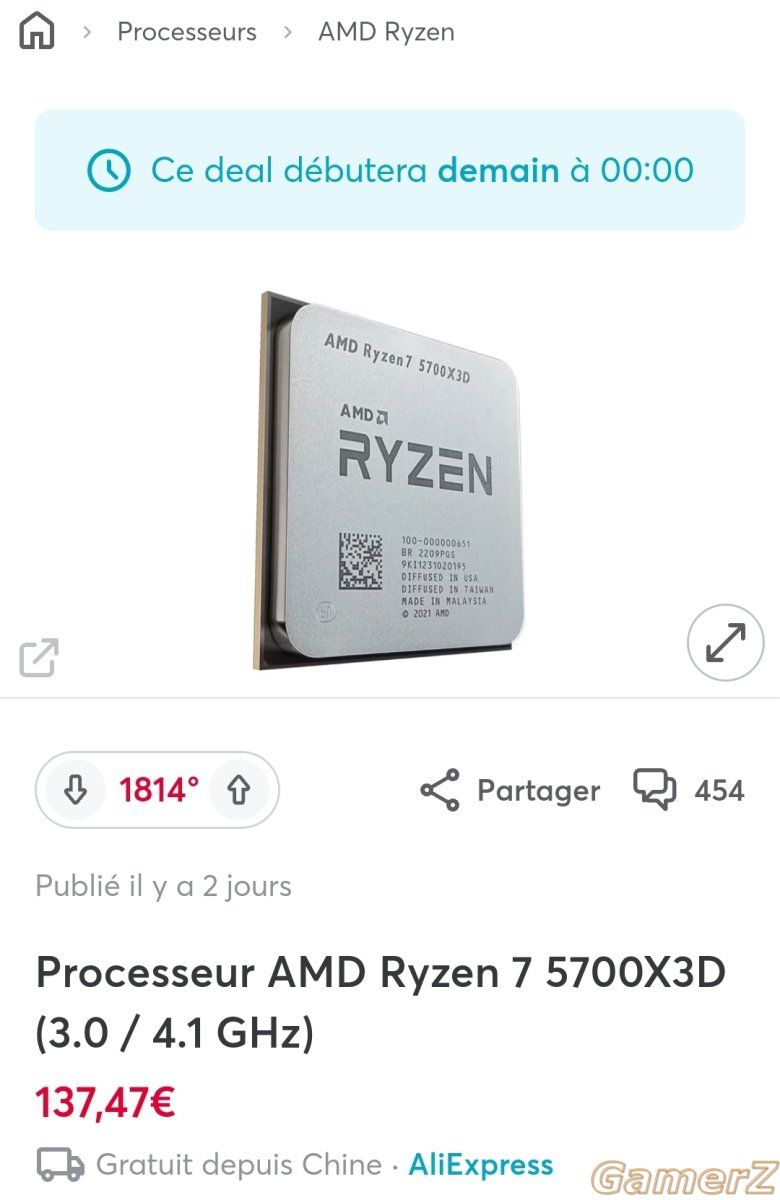Click the share network icon
This screenshot has height=1200, width=780.
click(440, 790)
